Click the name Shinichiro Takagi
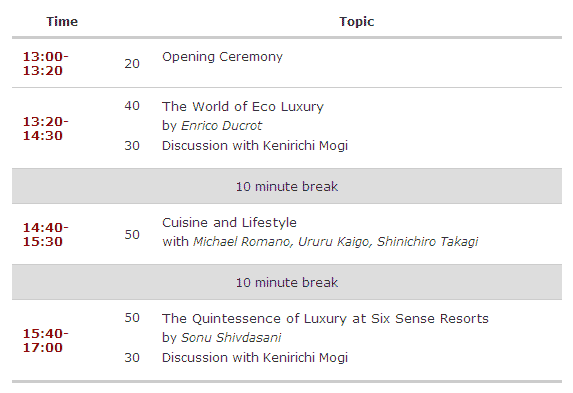Viewport: 573px width, 393px height. click(x=428, y=242)
